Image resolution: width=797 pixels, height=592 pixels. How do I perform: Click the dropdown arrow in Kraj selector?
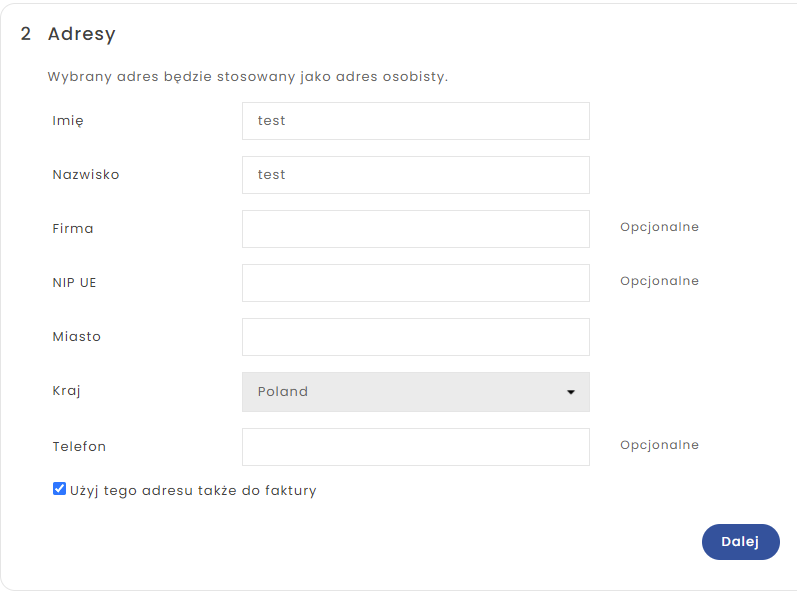click(x=571, y=392)
